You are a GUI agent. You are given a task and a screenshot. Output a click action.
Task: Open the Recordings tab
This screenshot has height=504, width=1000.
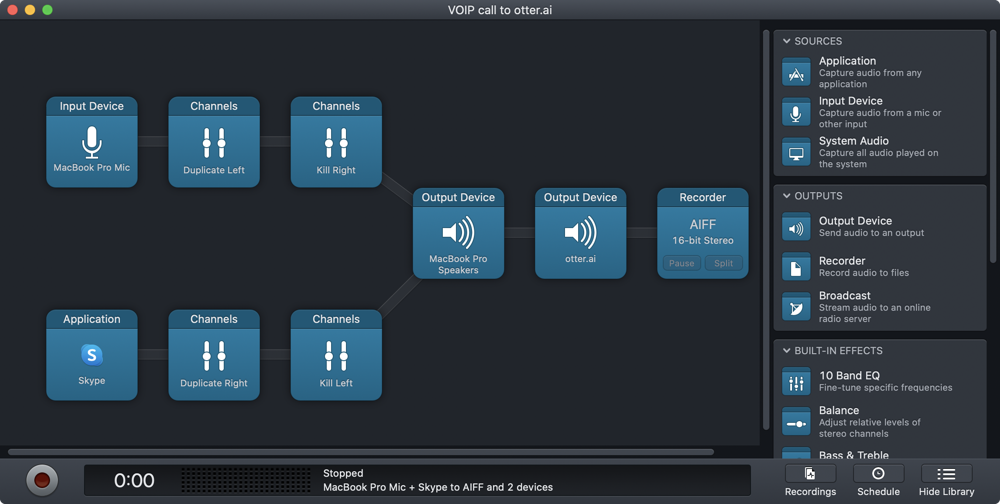click(x=810, y=480)
